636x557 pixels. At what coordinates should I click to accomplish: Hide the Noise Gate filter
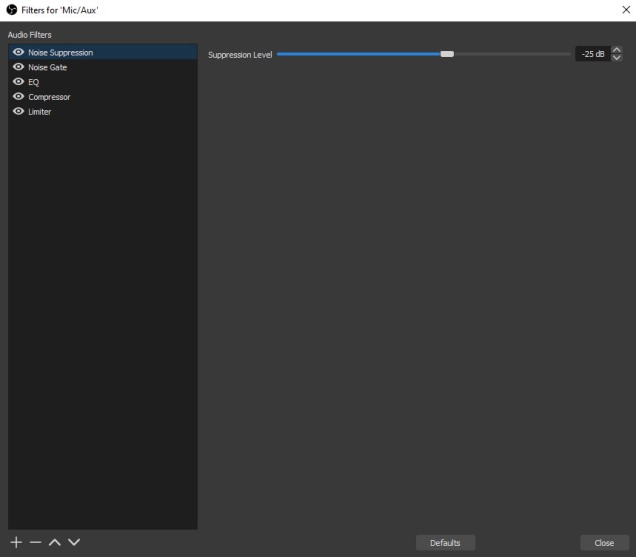(x=18, y=67)
